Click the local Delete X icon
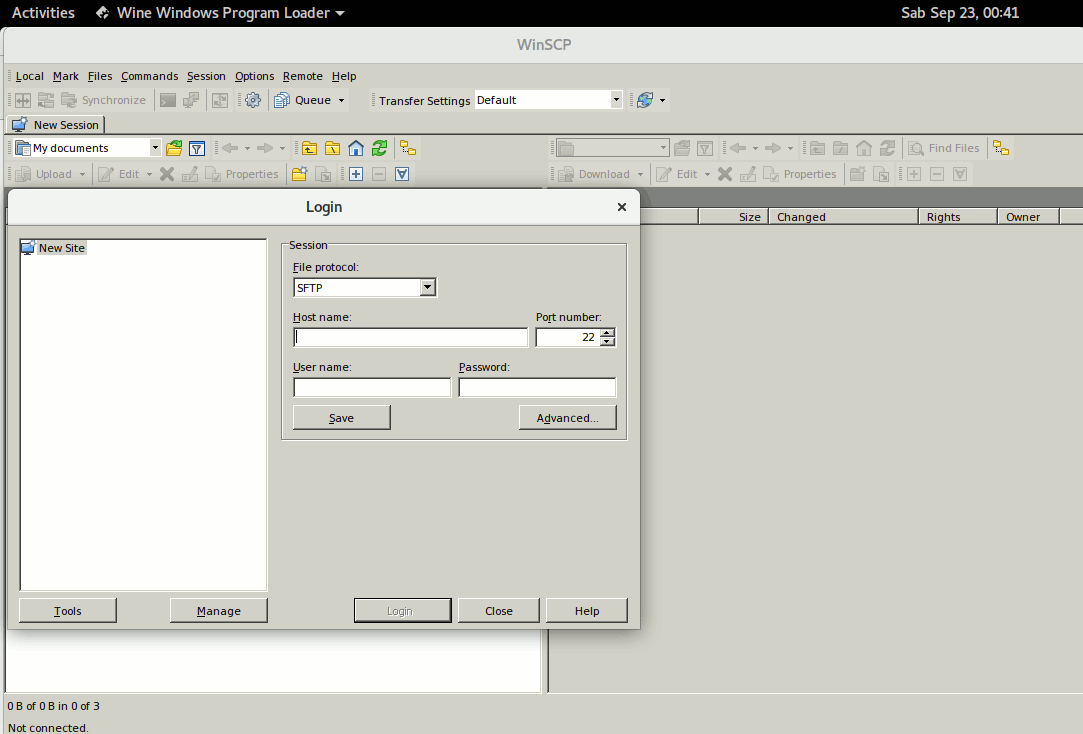 click(166, 174)
